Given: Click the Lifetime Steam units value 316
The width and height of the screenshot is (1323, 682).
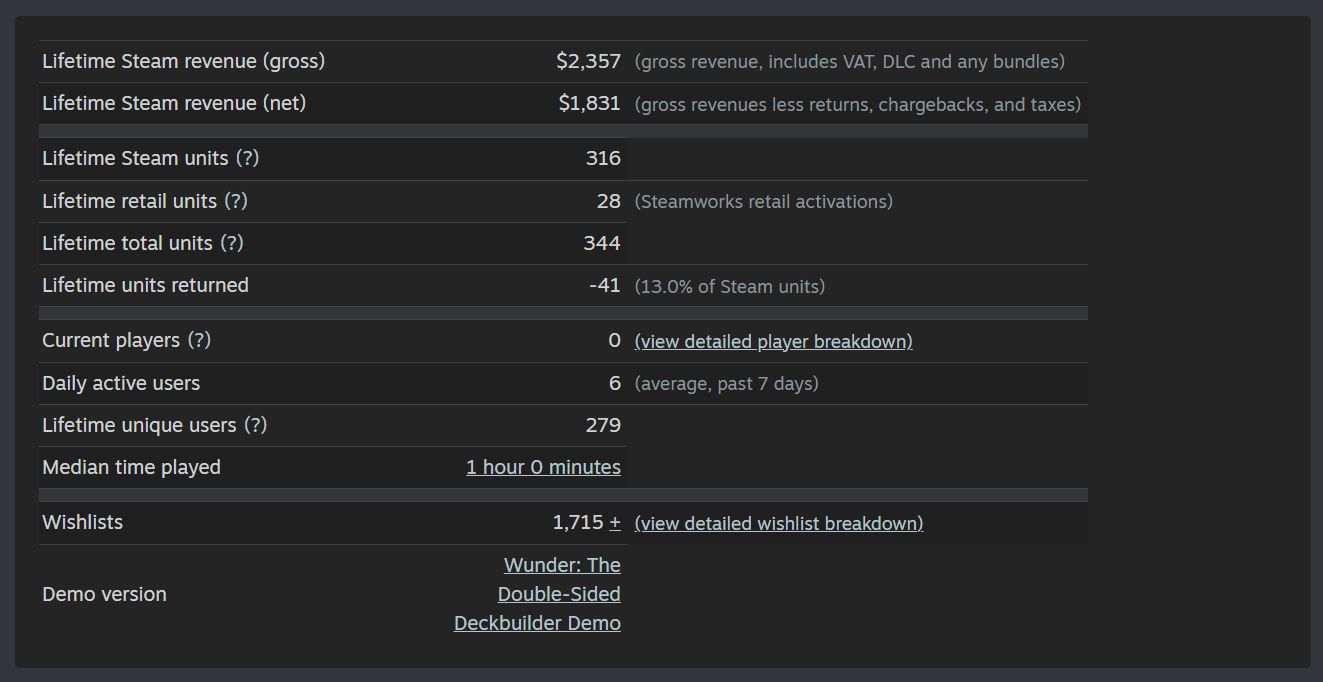Looking at the screenshot, I should [603, 158].
